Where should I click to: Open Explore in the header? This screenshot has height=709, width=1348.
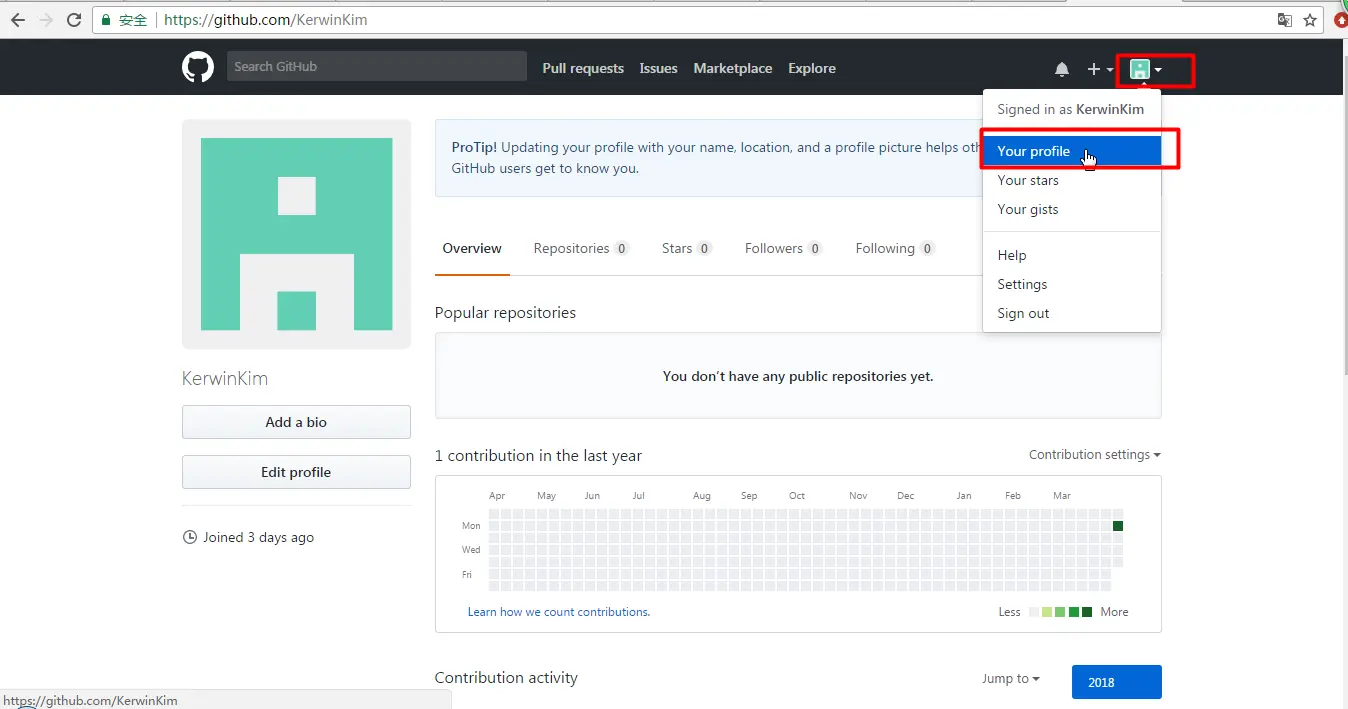pyautogui.click(x=812, y=68)
